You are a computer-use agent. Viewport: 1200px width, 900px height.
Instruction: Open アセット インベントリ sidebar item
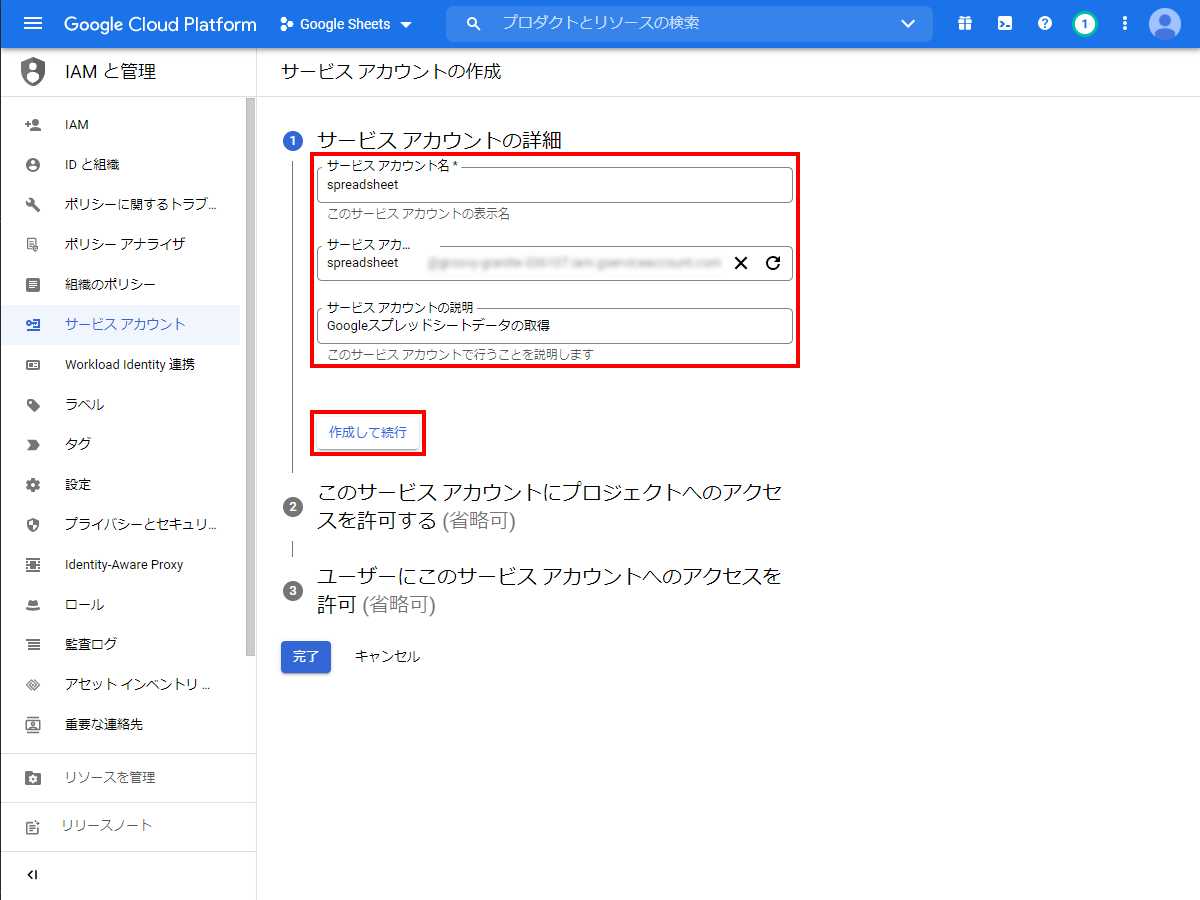click(120, 685)
